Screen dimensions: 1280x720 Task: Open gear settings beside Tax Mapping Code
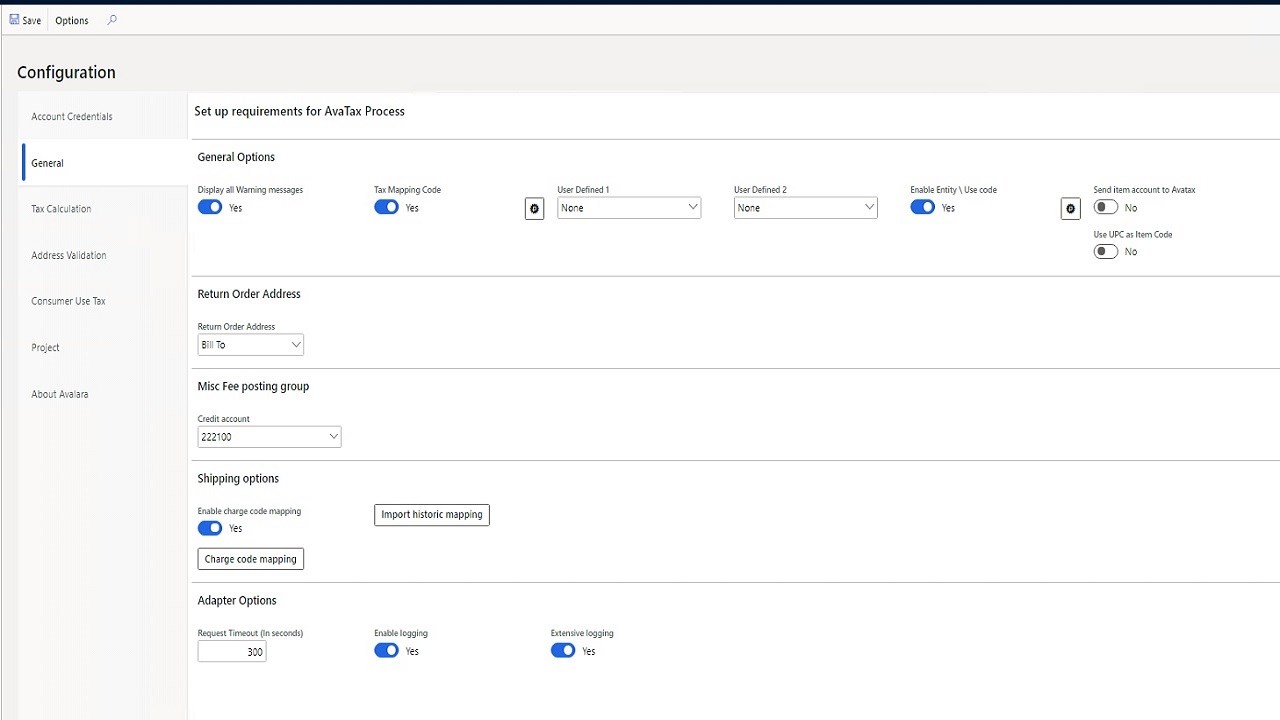pos(534,208)
